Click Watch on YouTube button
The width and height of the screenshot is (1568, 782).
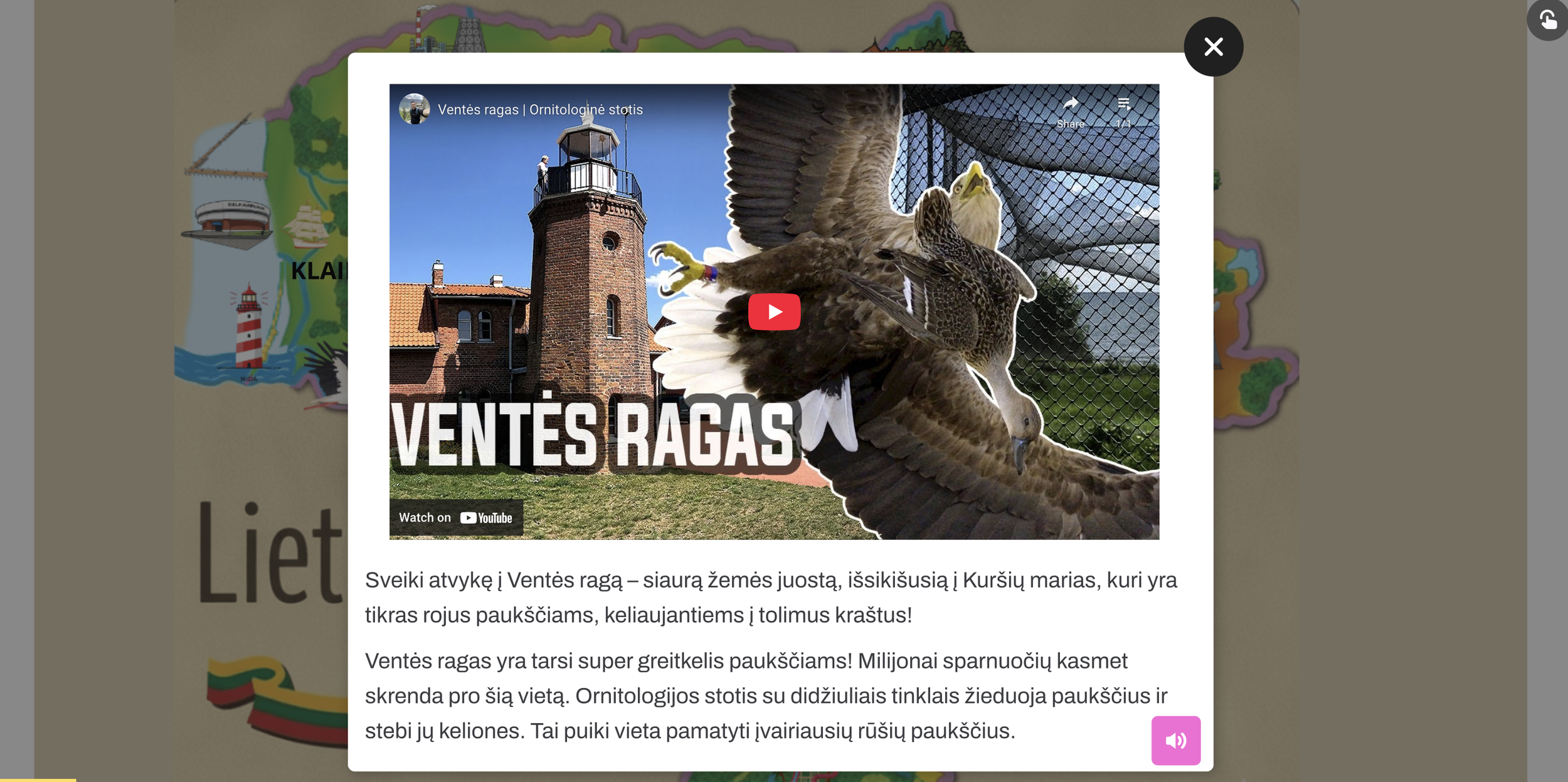point(456,517)
